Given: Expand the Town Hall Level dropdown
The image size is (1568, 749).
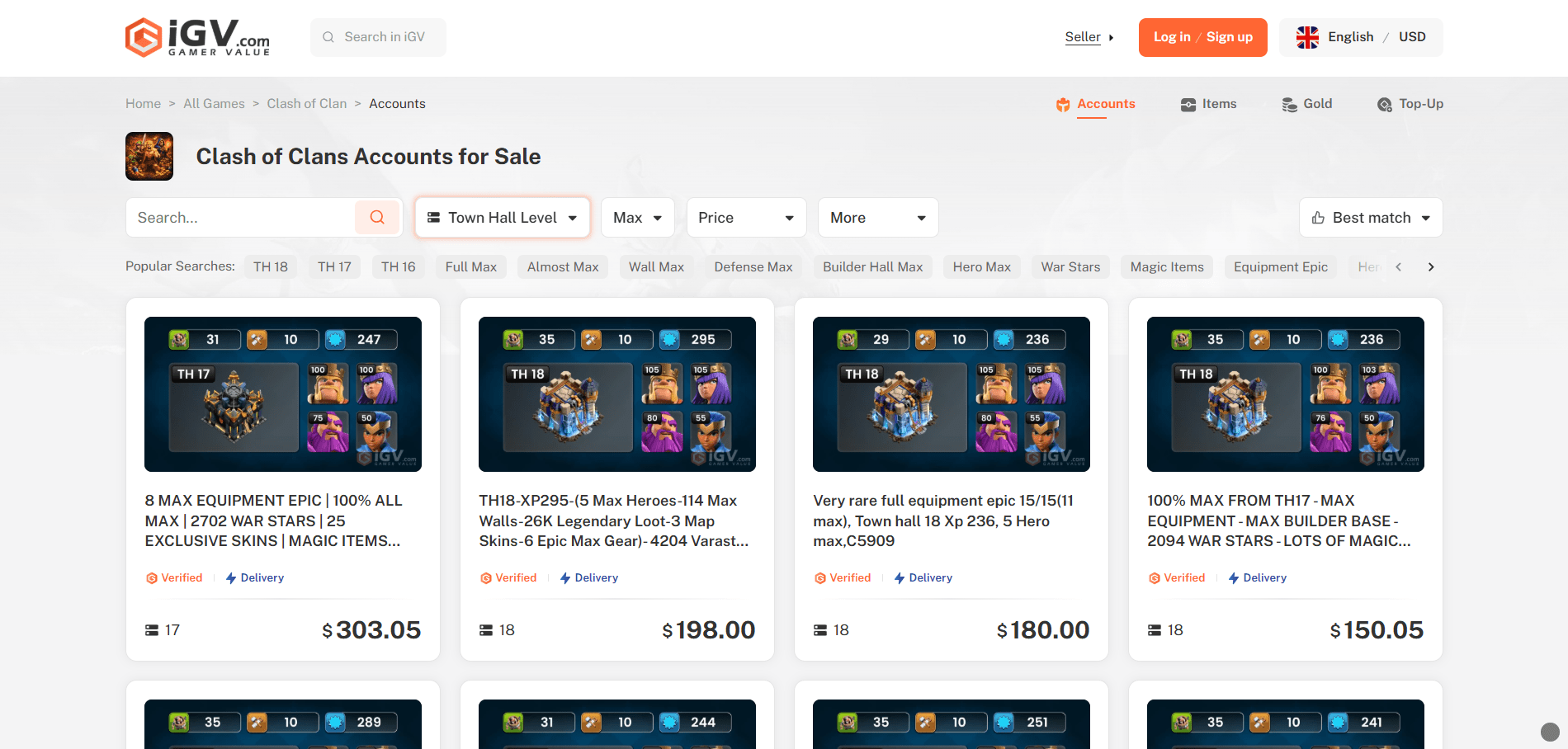Looking at the screenshot, I should click(502, 218).
